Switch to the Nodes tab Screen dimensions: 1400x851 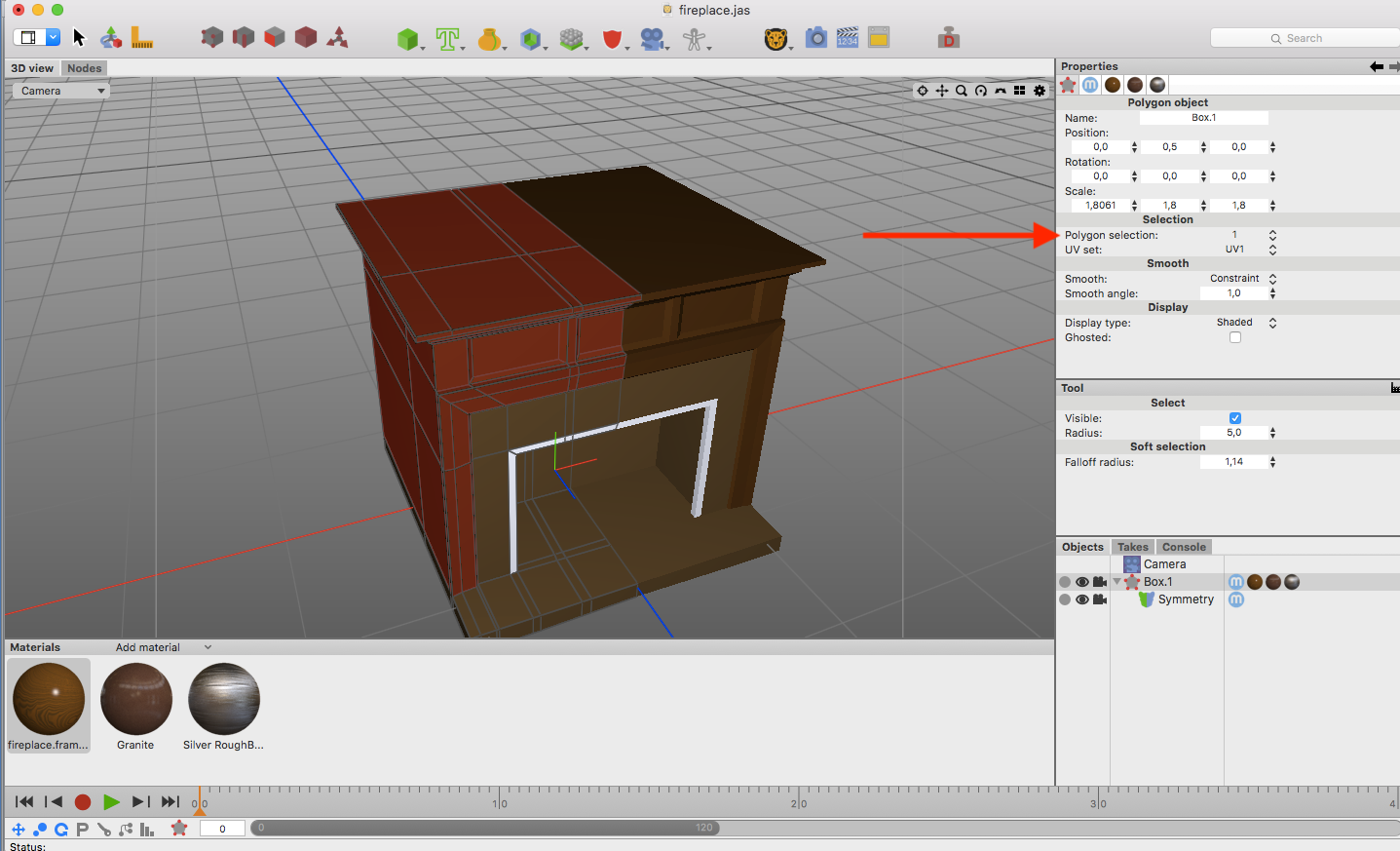84,68
